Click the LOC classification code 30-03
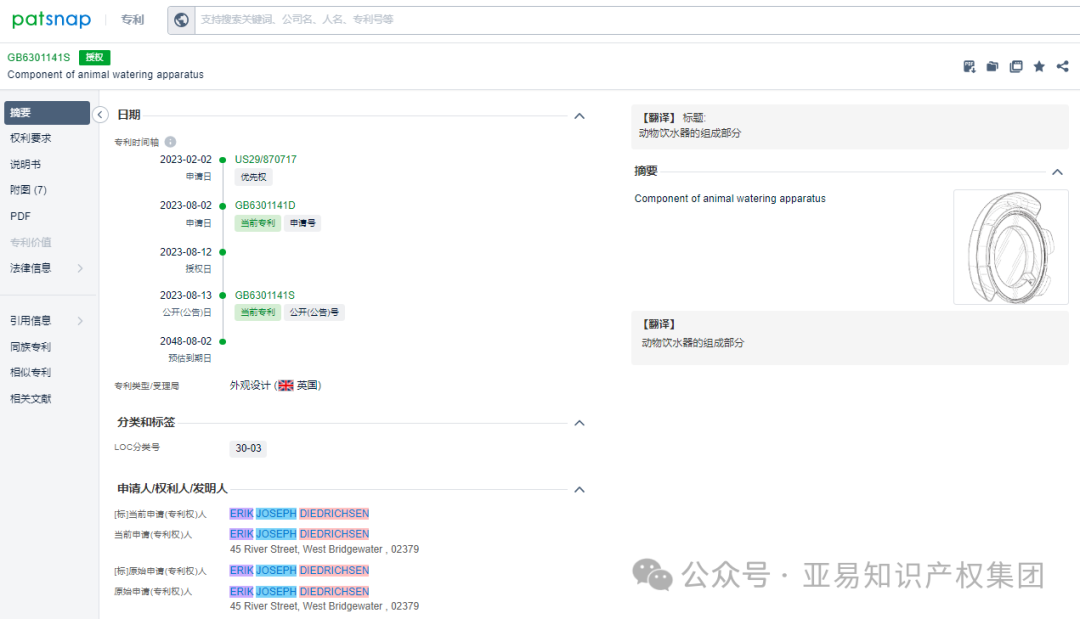The width and height of the screenshot is (1080, 619). point(247,448)
